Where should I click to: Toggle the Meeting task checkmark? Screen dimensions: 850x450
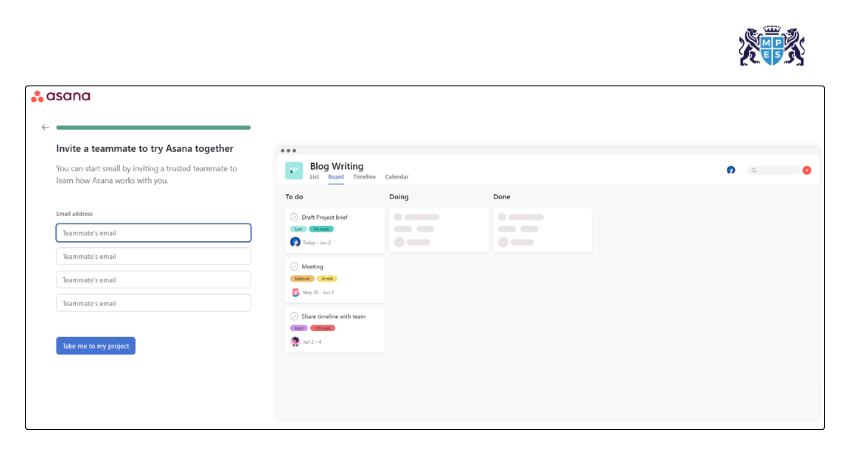coord(294,267)
